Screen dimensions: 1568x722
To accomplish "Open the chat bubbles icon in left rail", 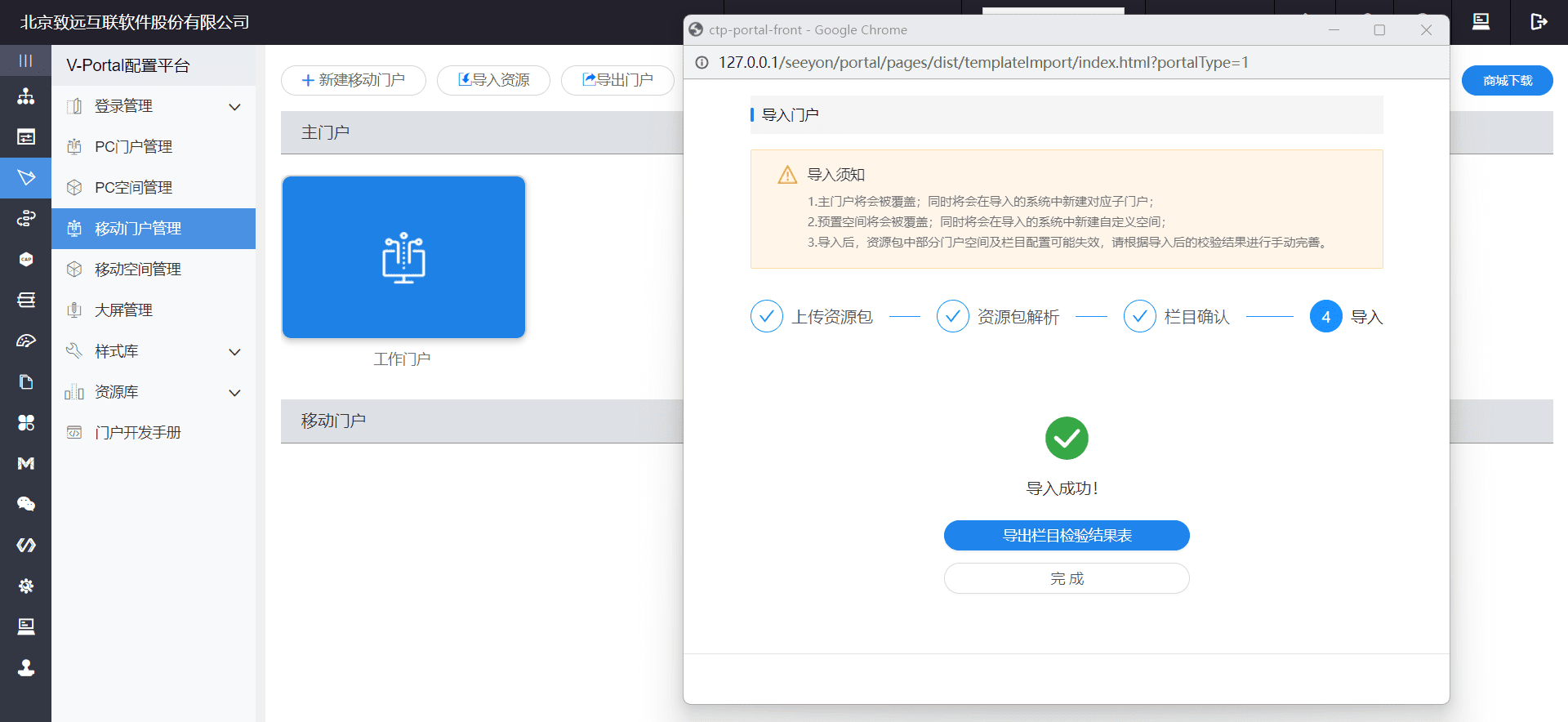I will pos(26,504).
